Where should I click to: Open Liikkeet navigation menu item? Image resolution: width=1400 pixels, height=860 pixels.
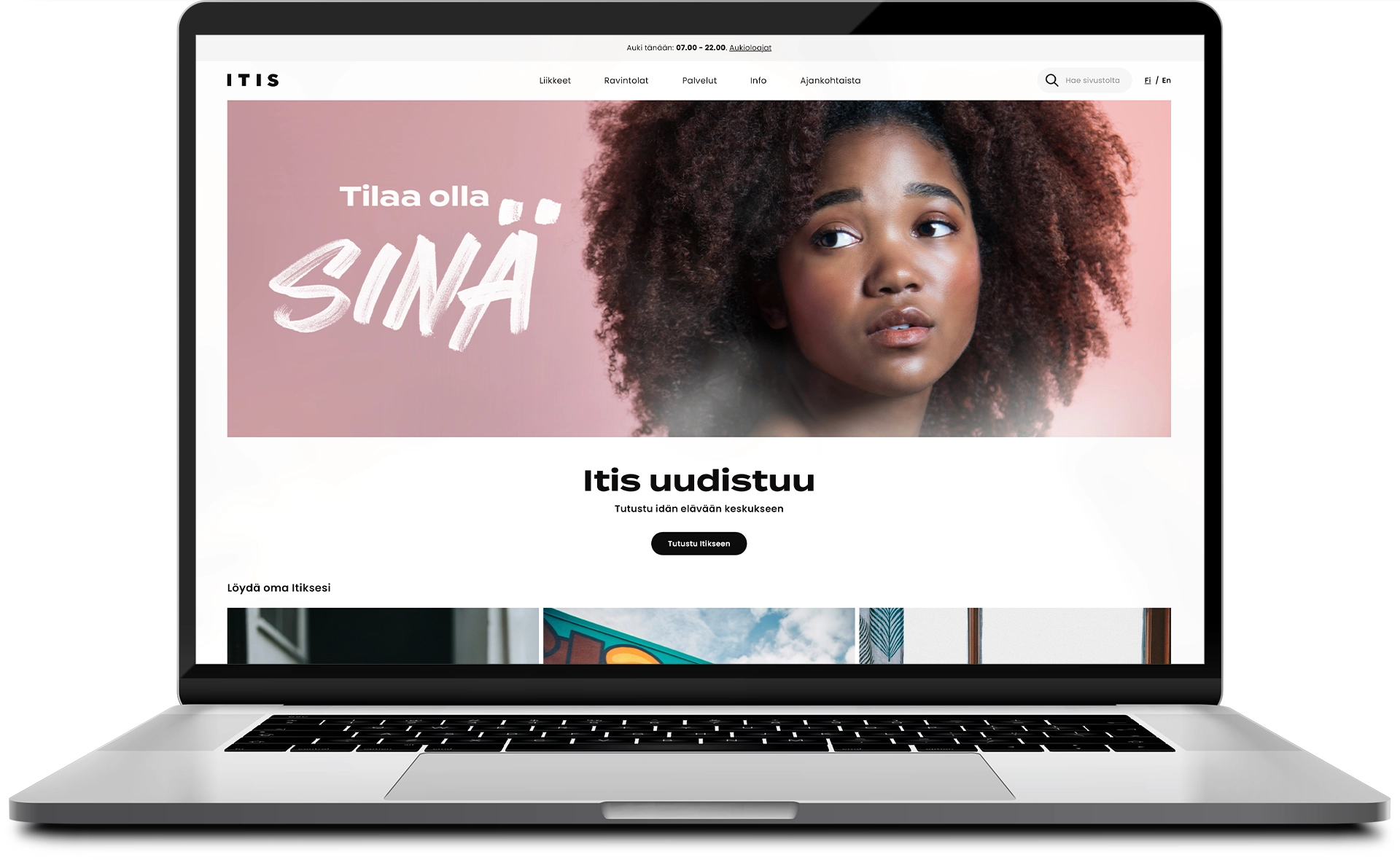[x=554, y=80]
